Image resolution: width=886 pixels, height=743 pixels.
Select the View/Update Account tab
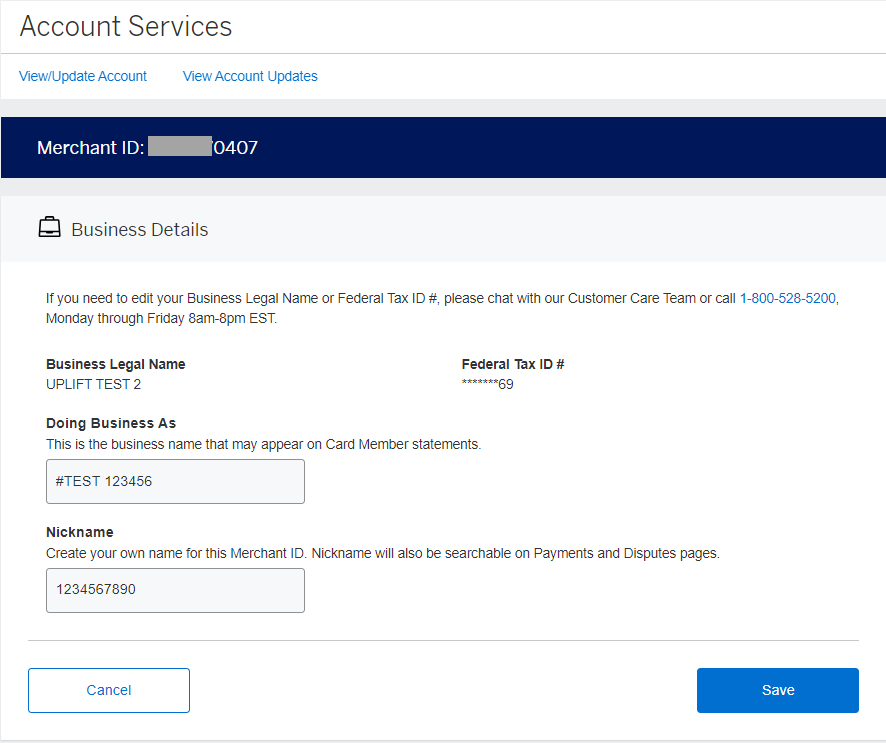[x=82, y=76]
